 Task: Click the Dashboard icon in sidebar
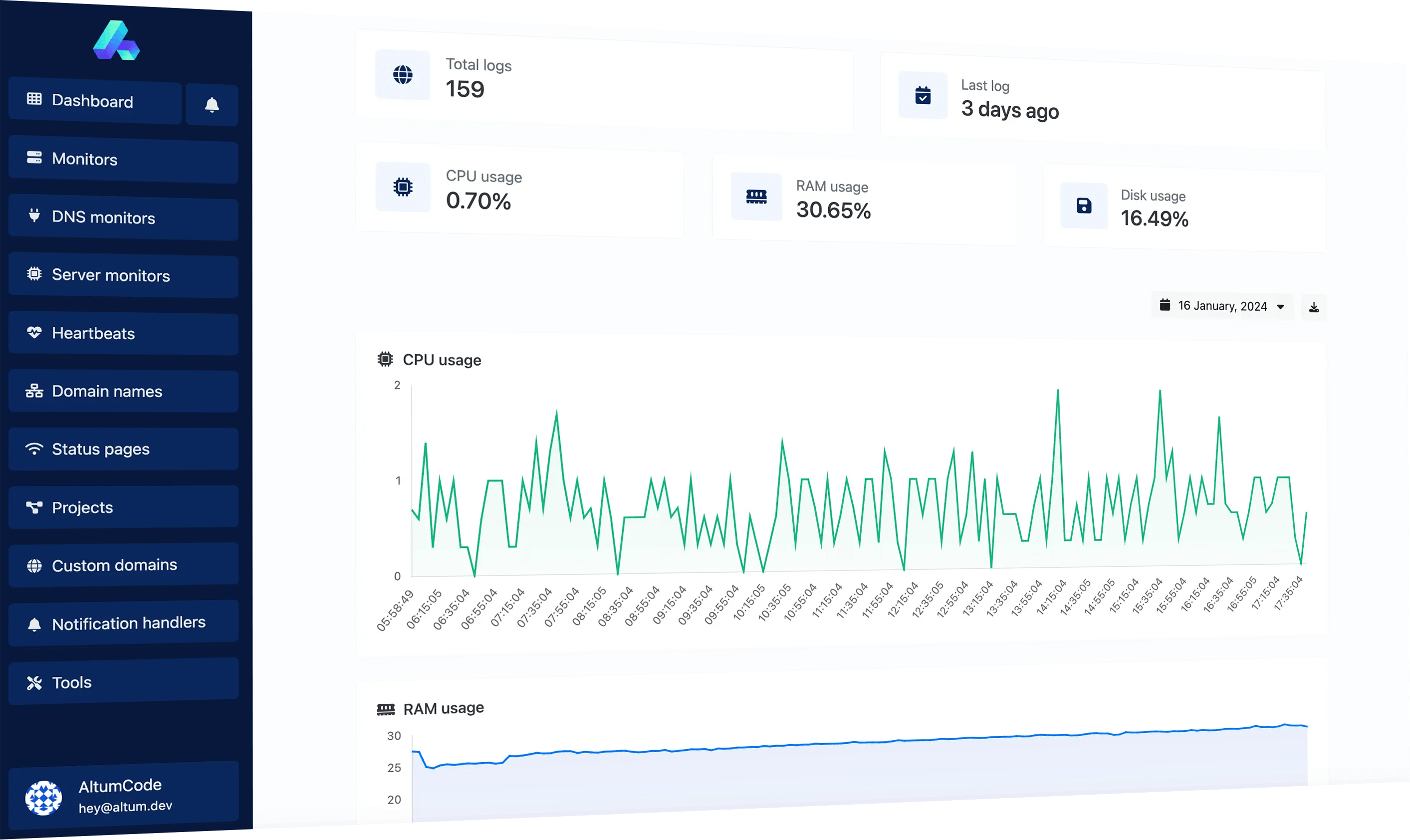(34, 100)
